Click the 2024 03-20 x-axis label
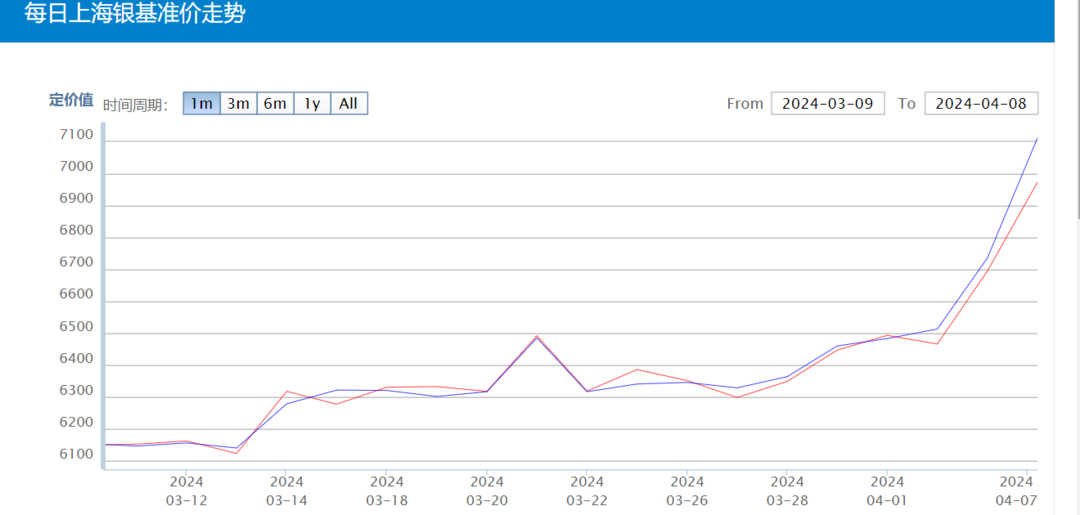The height and width of the screenshot is (515, 1080). tap(487, 490)
